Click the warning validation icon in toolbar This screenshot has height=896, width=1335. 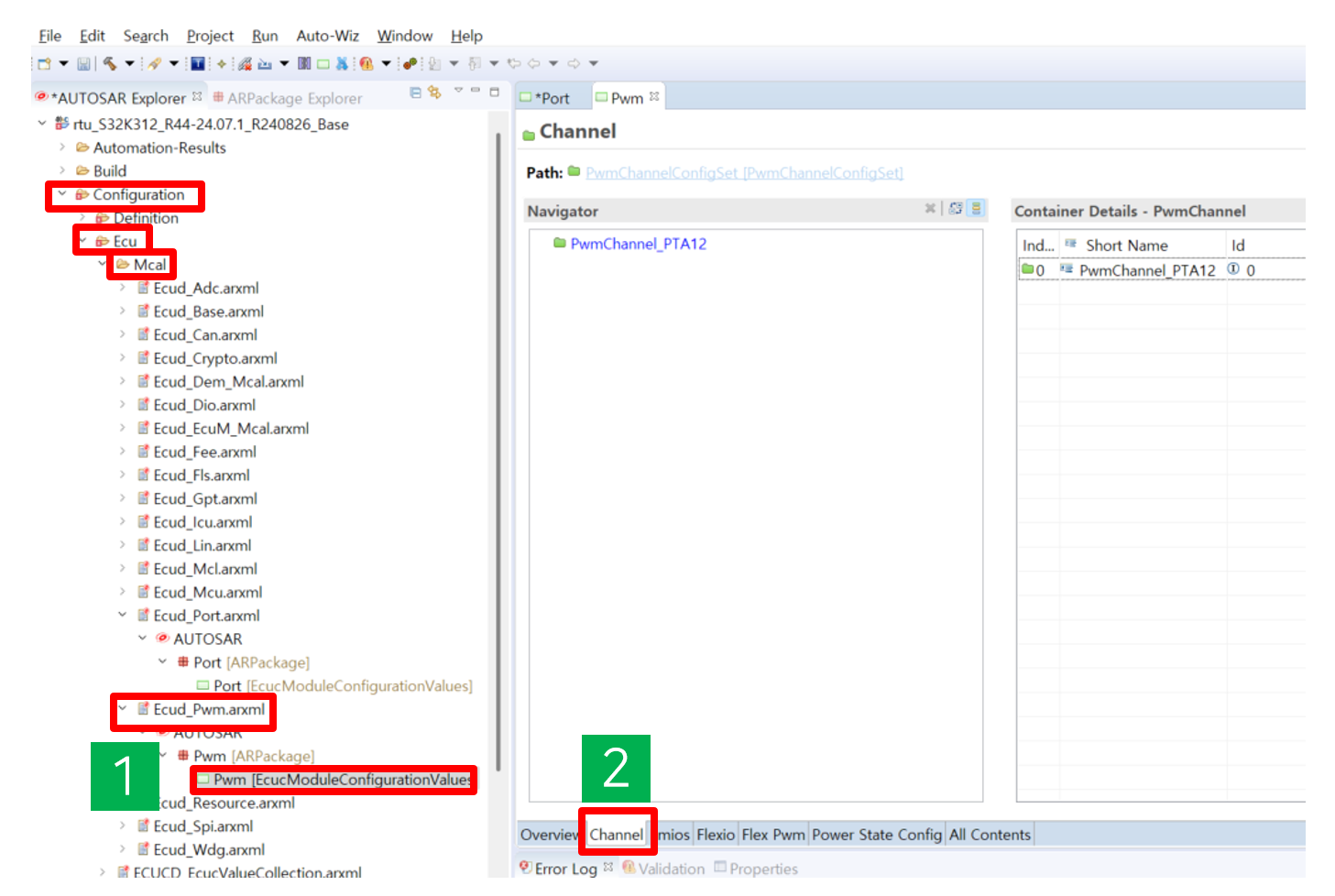click(x=367, y=64)
